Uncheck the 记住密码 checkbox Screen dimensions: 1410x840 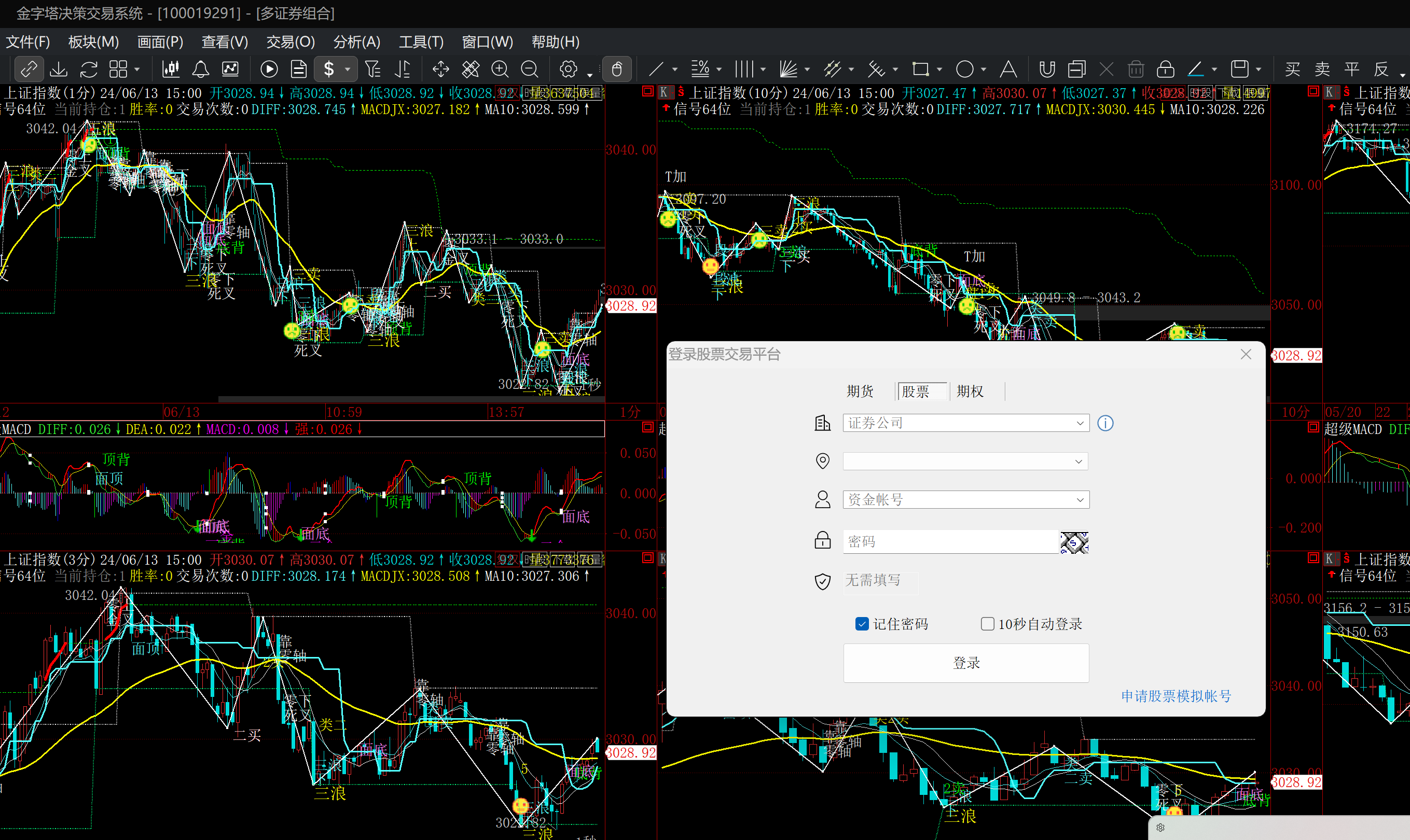tap(862, 624)
